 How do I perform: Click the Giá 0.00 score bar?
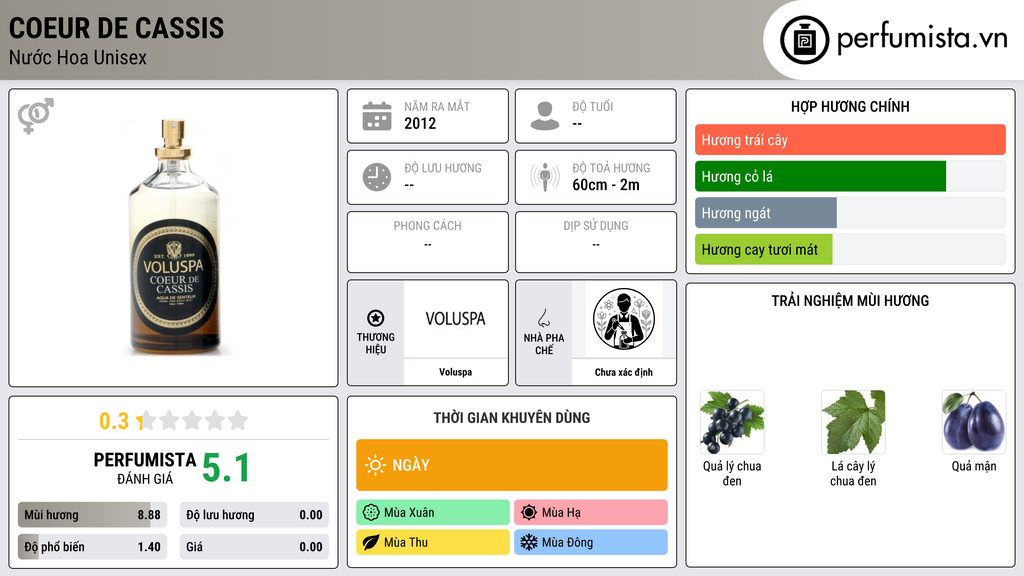(254, 547)
